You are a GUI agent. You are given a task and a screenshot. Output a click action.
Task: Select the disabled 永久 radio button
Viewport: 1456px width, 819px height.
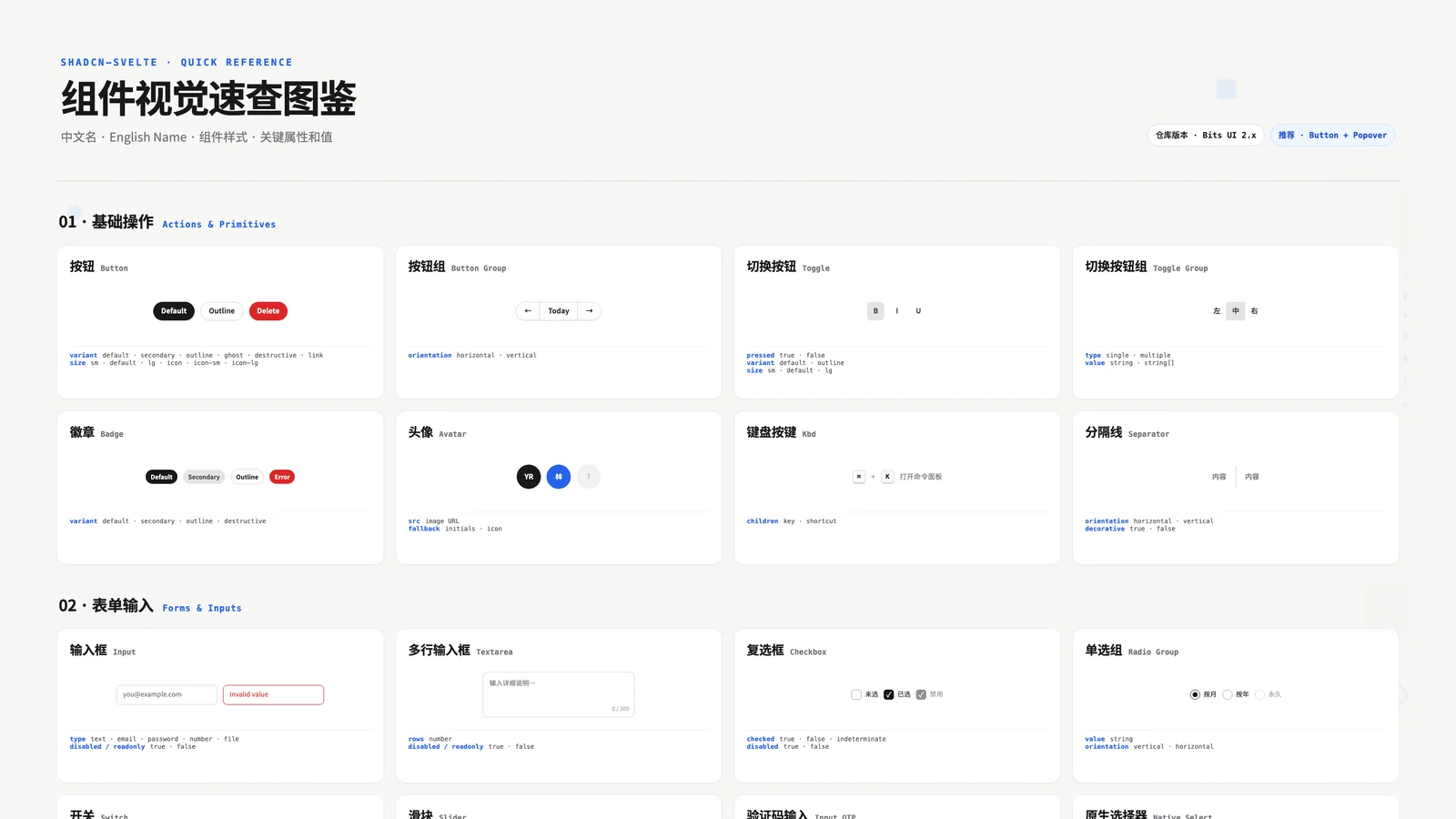coord(1259,694)
